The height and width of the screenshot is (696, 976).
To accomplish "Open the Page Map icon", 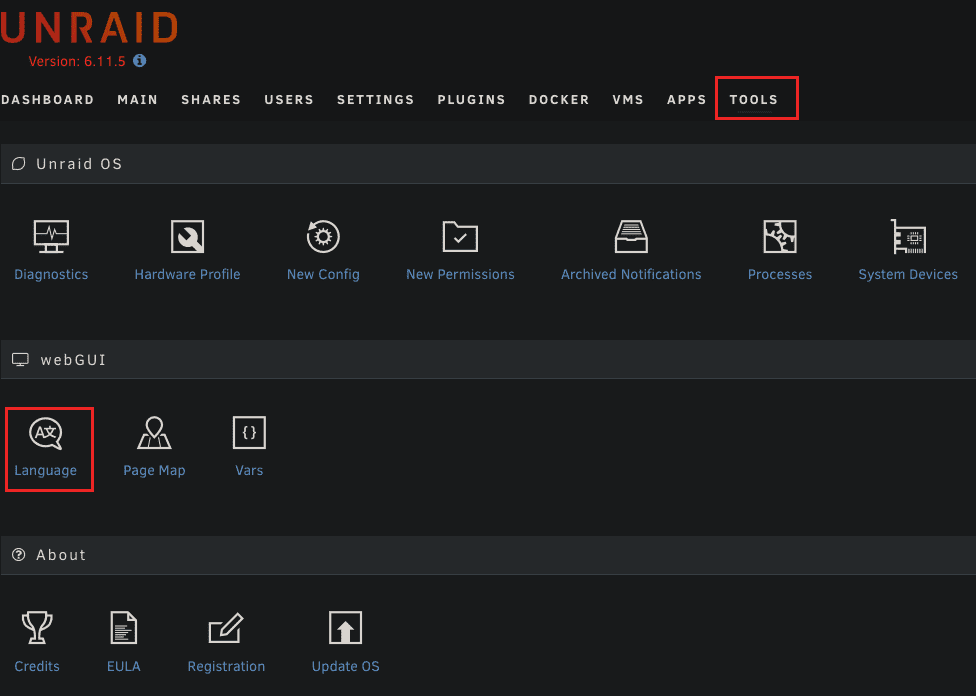I will pos(154,433).
